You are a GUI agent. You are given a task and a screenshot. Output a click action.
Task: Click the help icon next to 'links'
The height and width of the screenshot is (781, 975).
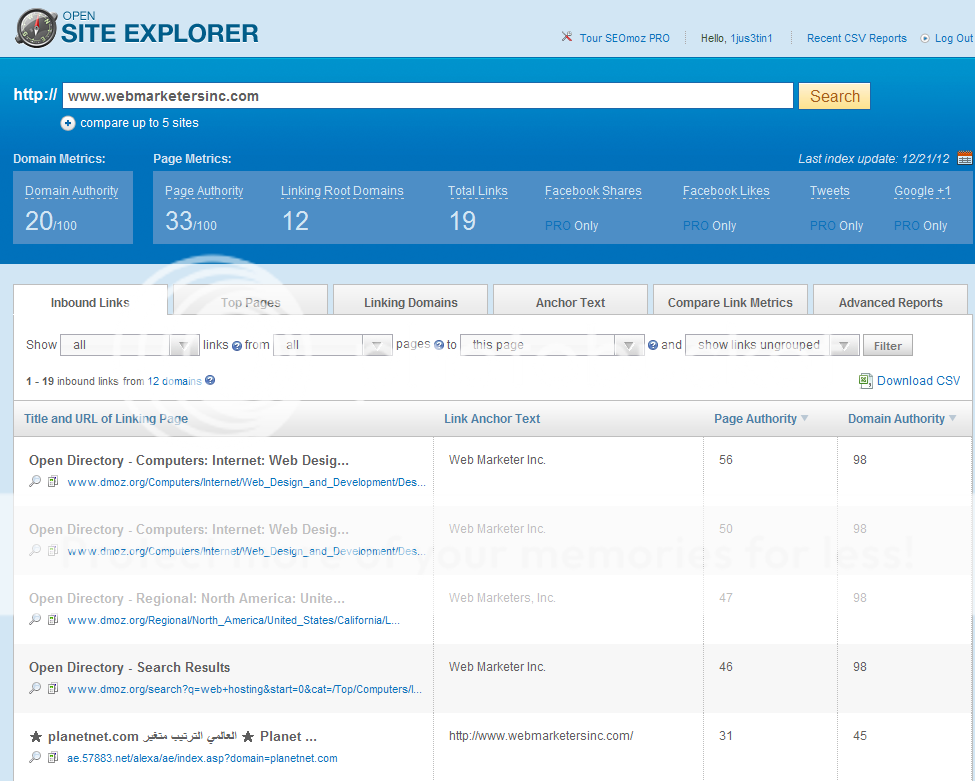(237, 346)
